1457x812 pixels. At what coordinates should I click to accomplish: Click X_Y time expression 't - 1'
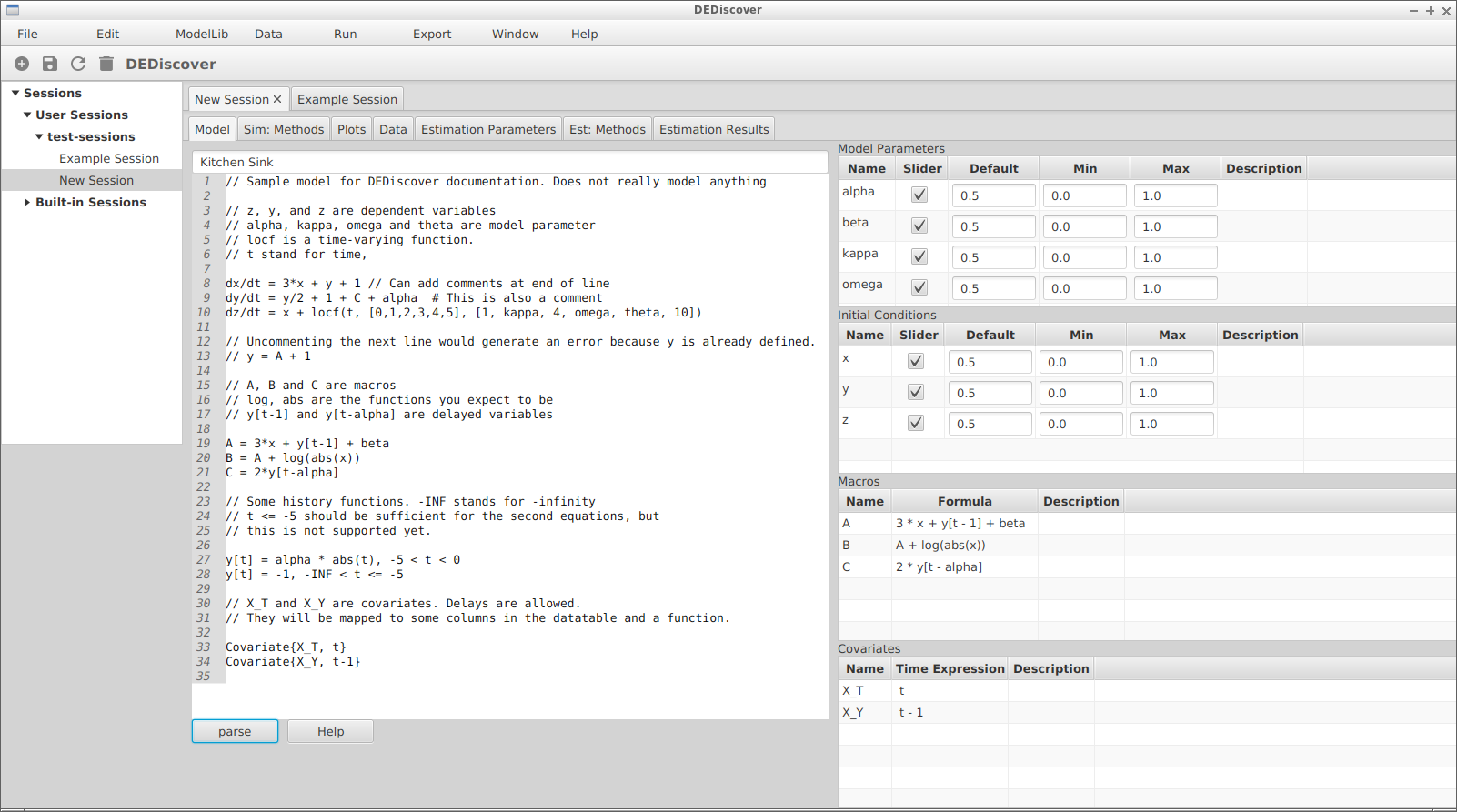pyautogui.click(x=910, y=712)
